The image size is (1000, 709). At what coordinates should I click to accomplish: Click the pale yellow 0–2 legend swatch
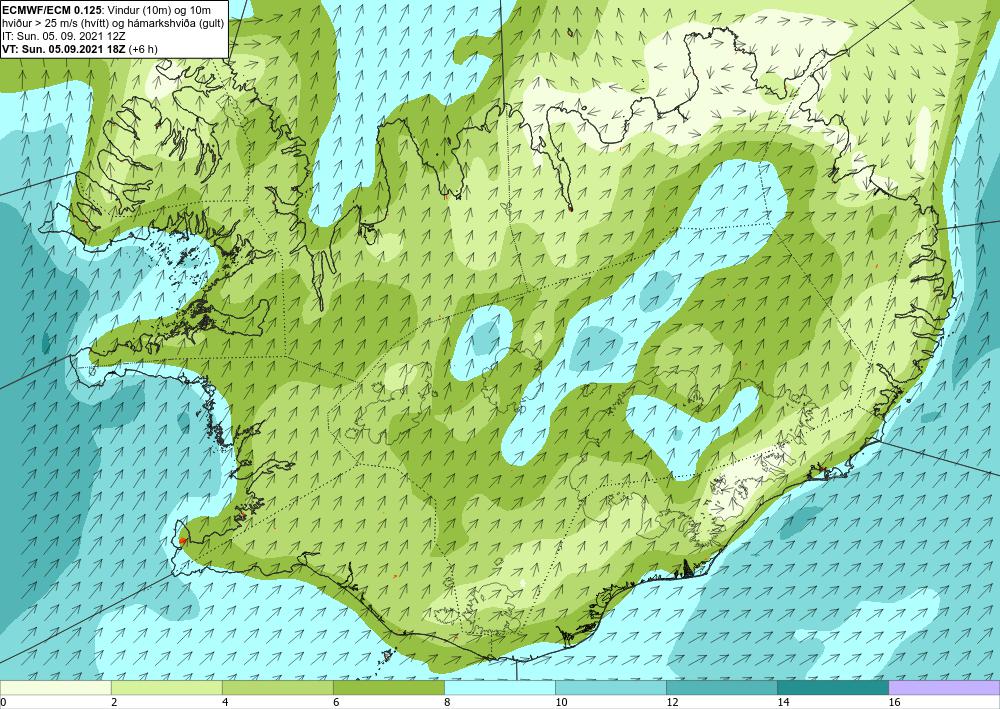pos(55,688)
